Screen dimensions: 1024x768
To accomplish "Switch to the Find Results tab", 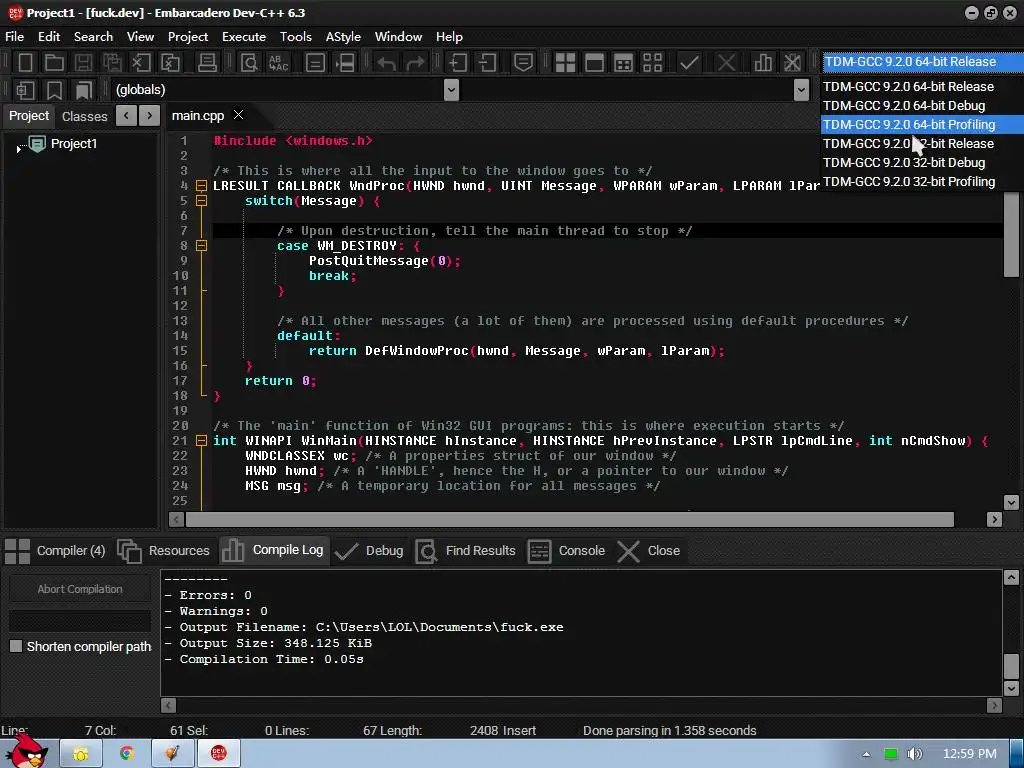I will (x=466, y=551).
